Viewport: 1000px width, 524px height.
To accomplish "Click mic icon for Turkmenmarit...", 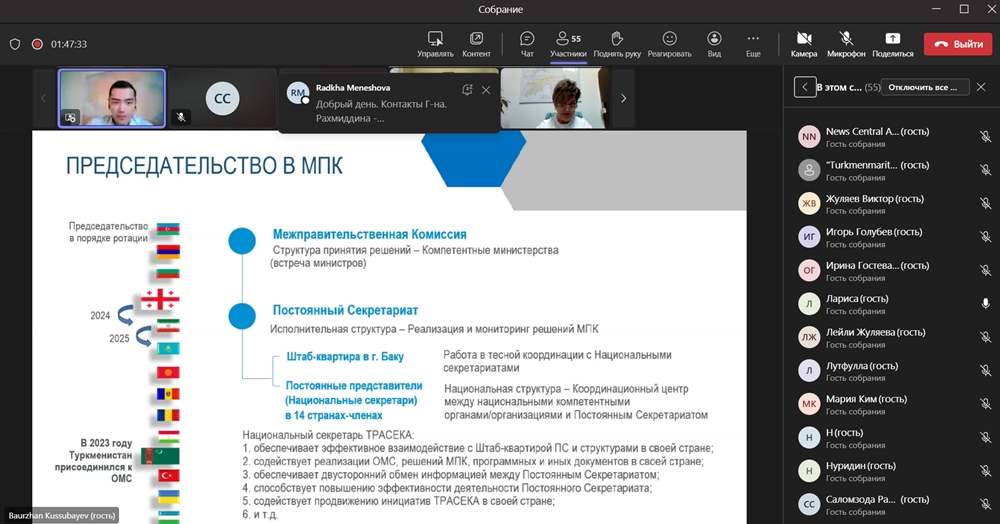I will click(x=985, y=170).
